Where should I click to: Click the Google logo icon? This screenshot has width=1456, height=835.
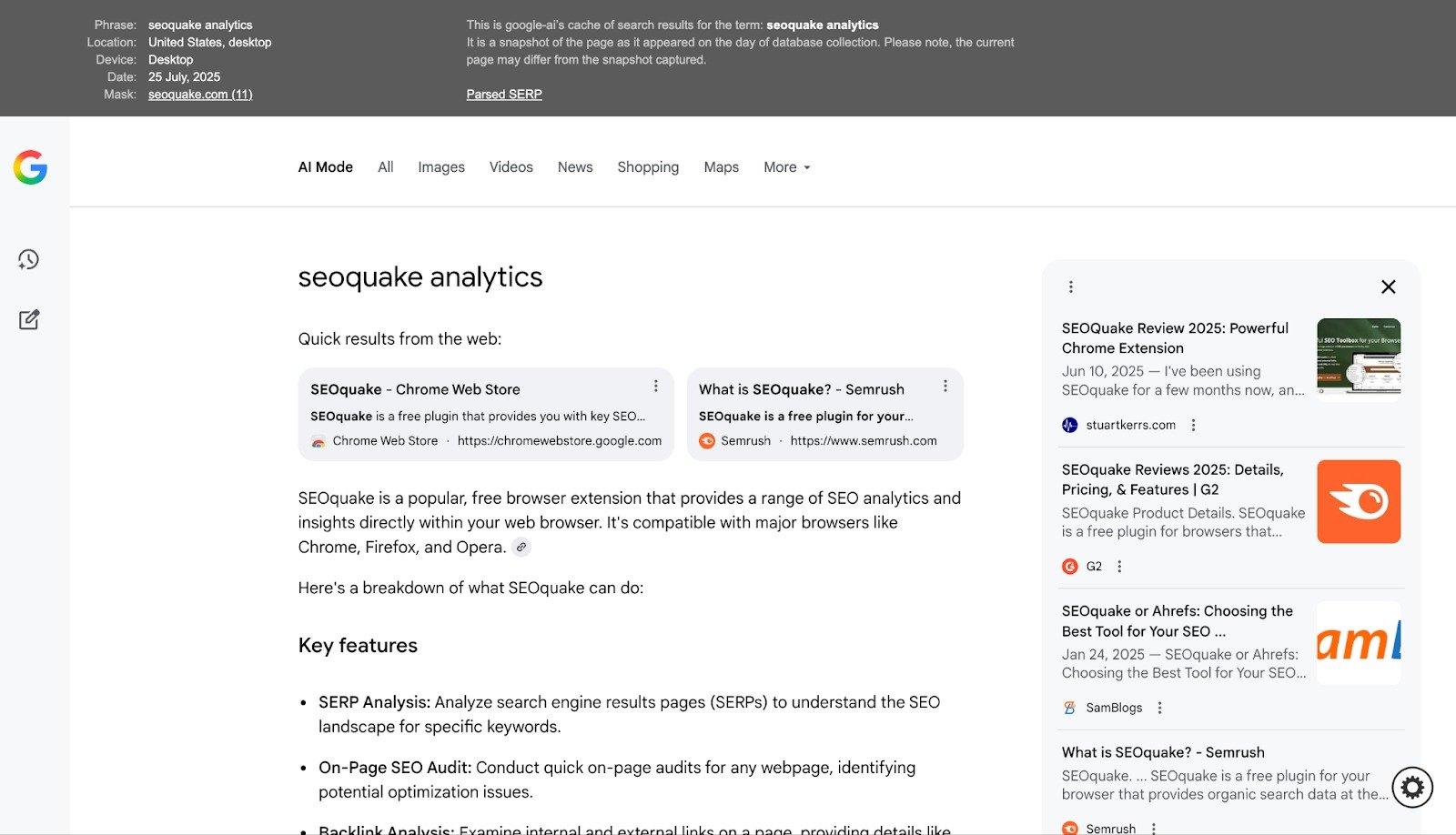pos(30,167)
